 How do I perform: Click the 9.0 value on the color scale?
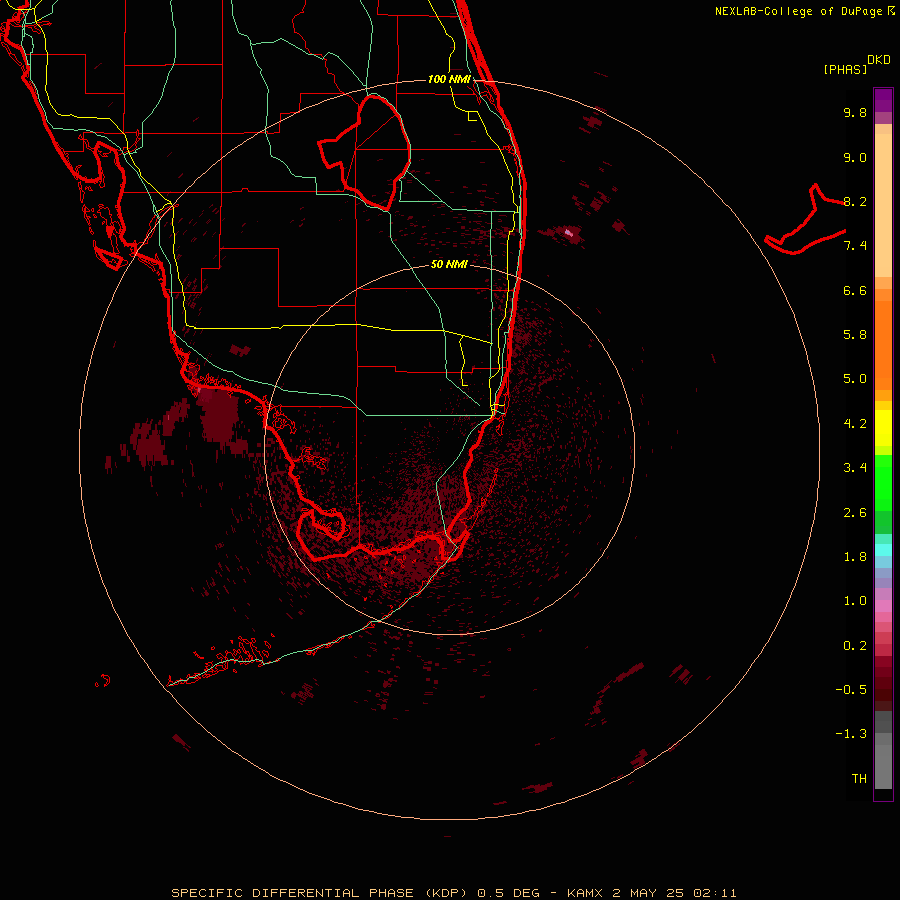(x=855, y=158)
